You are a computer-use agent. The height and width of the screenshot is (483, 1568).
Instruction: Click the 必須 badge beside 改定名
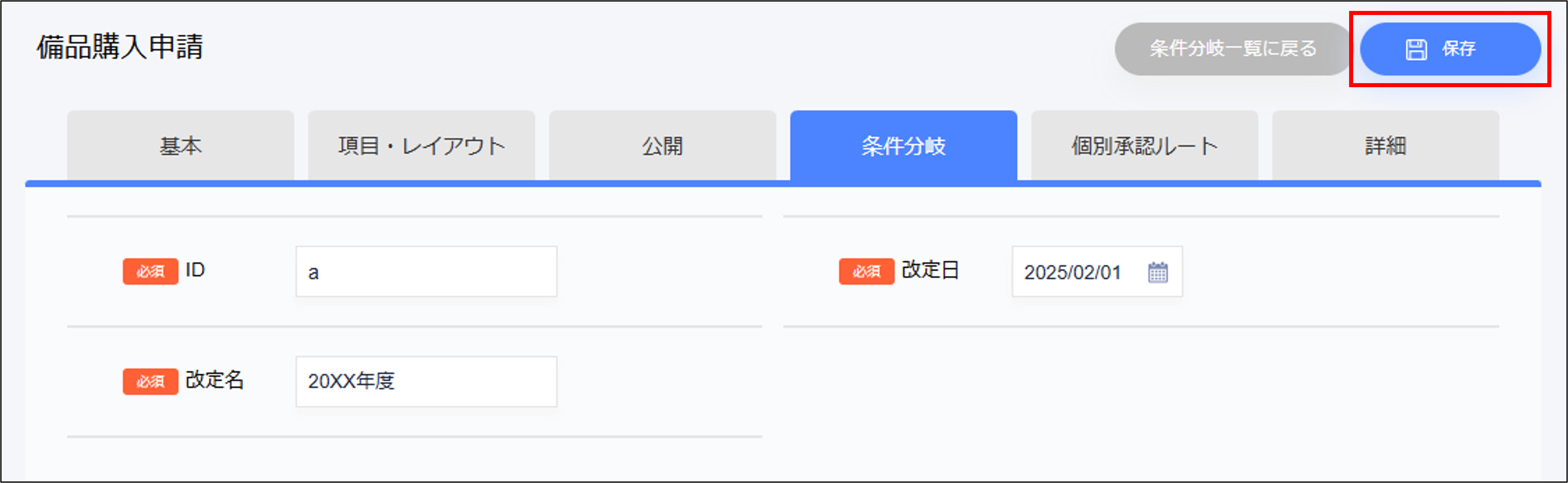150,381
